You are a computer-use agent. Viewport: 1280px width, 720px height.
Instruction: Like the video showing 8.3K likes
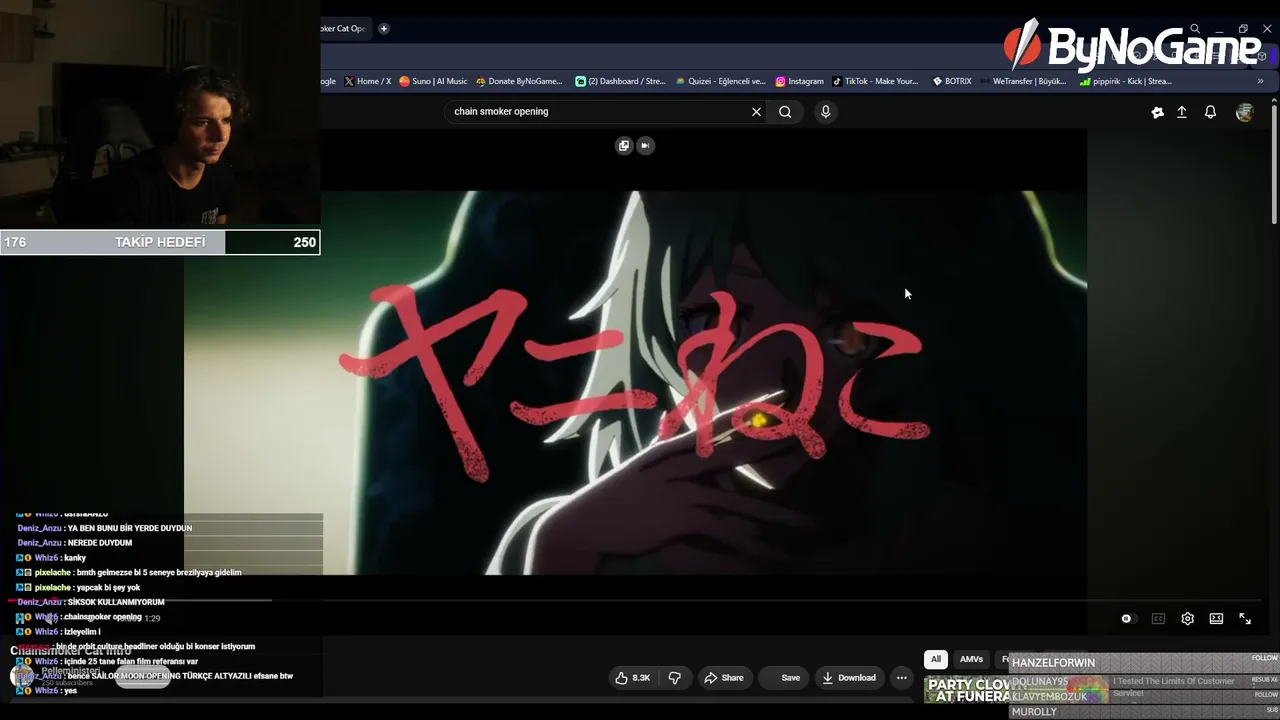[x=633, y=678]
